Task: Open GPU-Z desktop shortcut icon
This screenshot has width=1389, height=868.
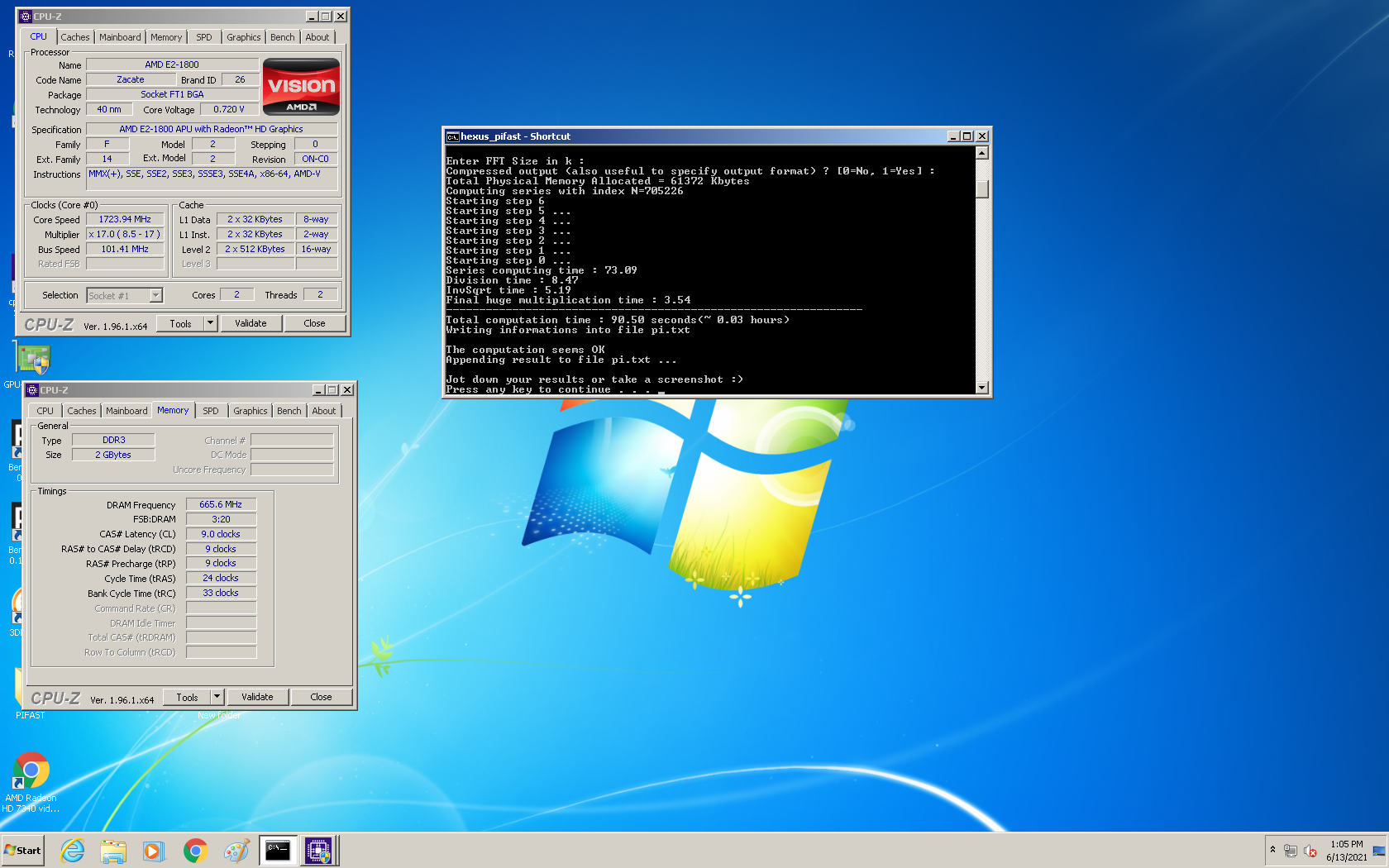Action: tap(34, 360)
